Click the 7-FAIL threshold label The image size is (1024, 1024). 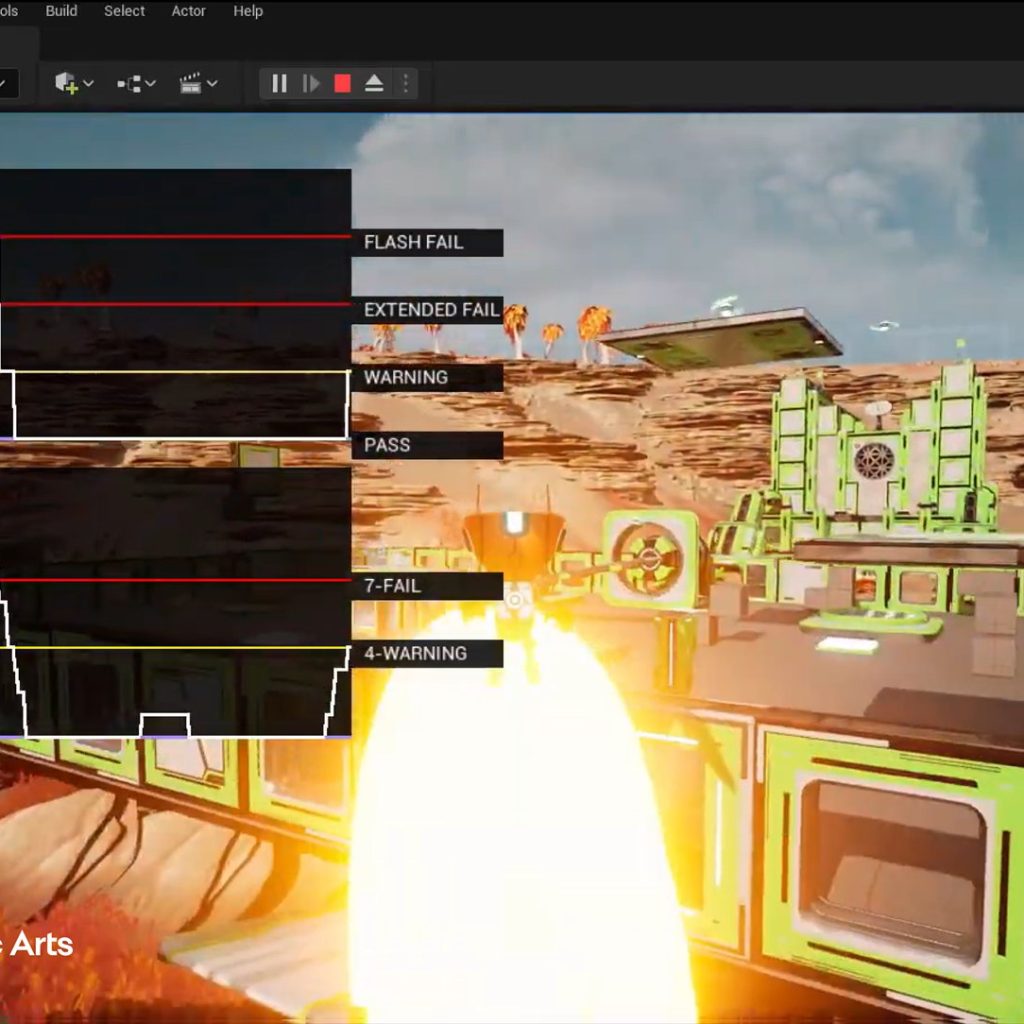[392, 586]
